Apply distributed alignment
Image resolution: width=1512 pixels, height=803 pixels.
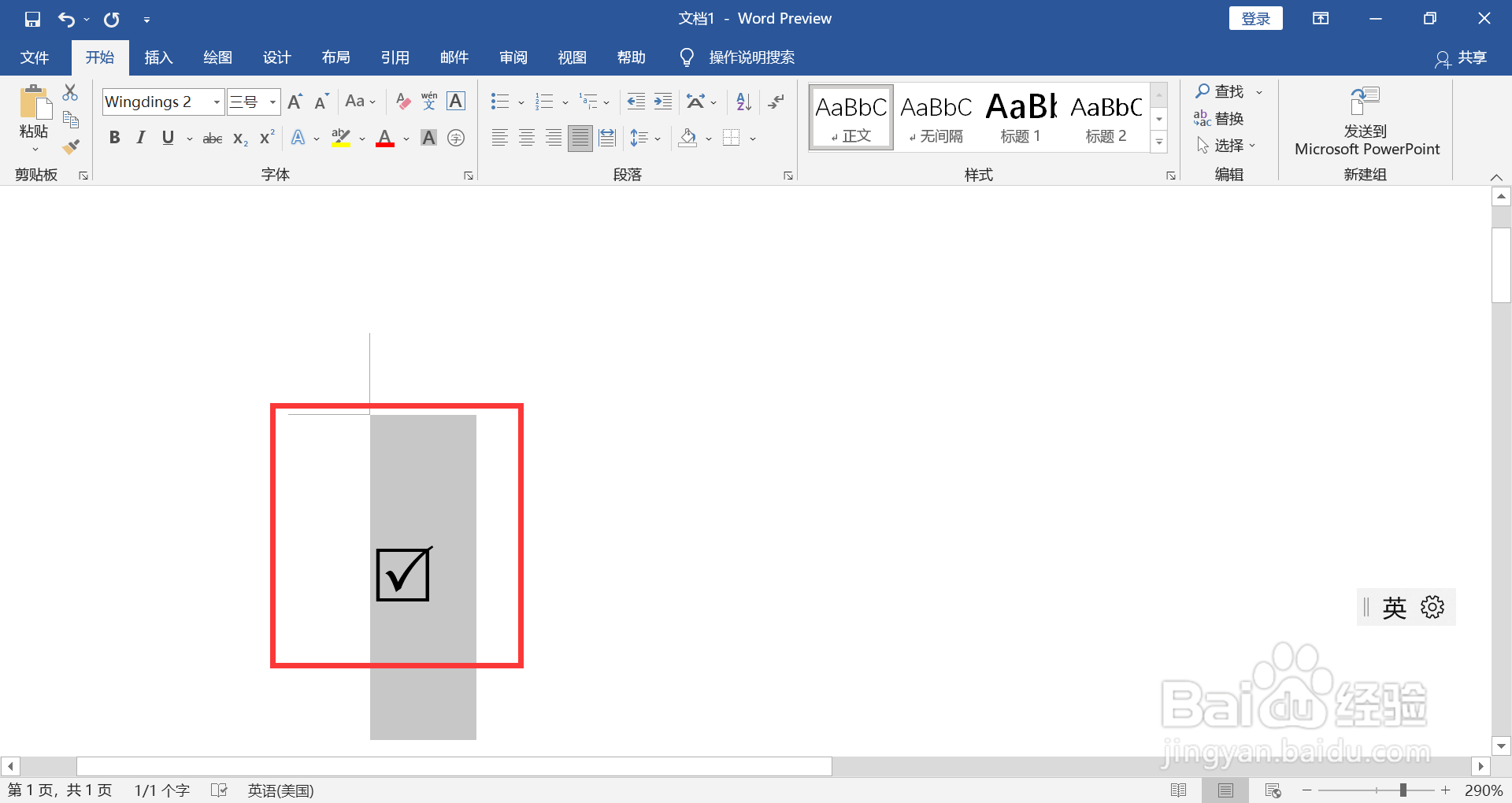pyautogui.click(x=607, y=139)
